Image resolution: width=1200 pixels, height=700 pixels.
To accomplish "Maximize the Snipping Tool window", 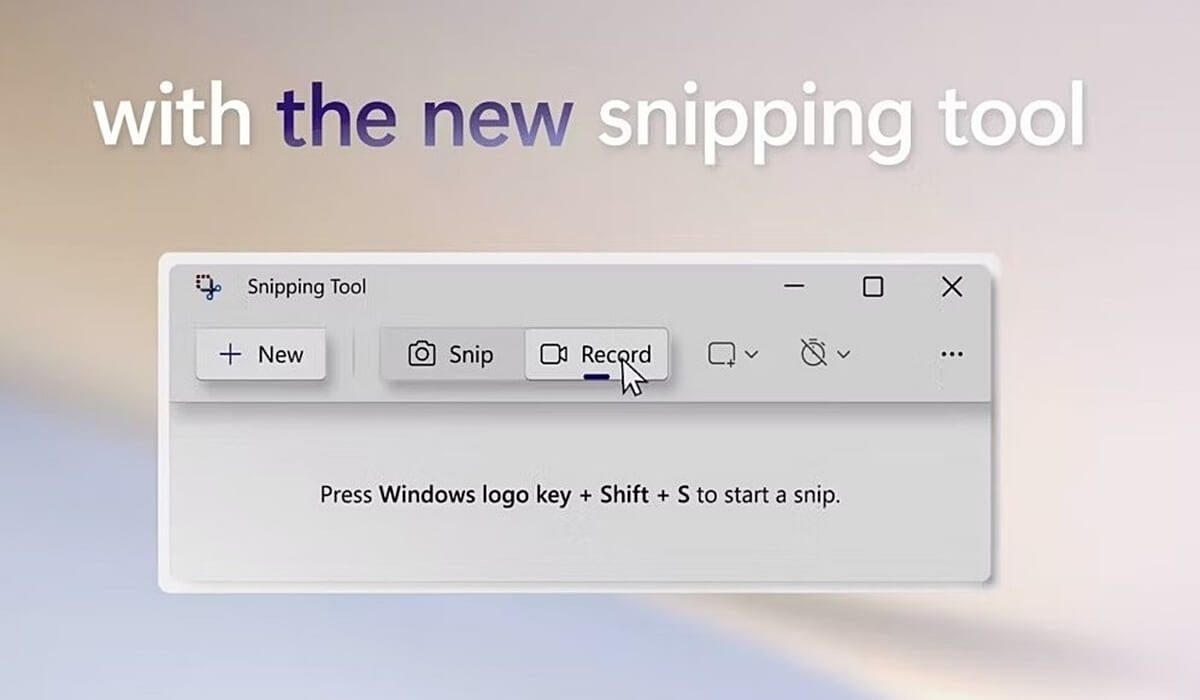I will pos(873,287).
